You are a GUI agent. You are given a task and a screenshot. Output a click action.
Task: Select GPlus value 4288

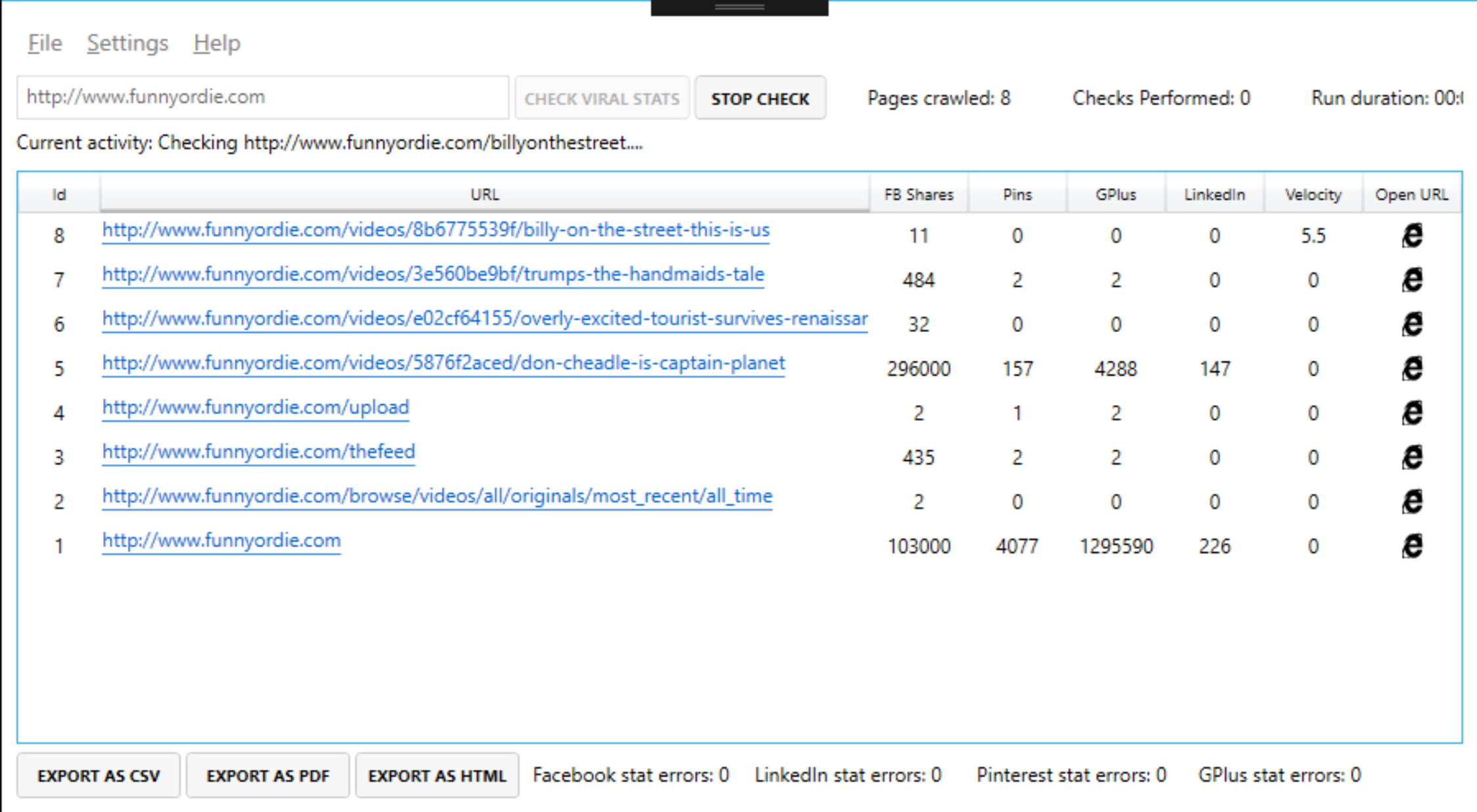pos(1116,369)
